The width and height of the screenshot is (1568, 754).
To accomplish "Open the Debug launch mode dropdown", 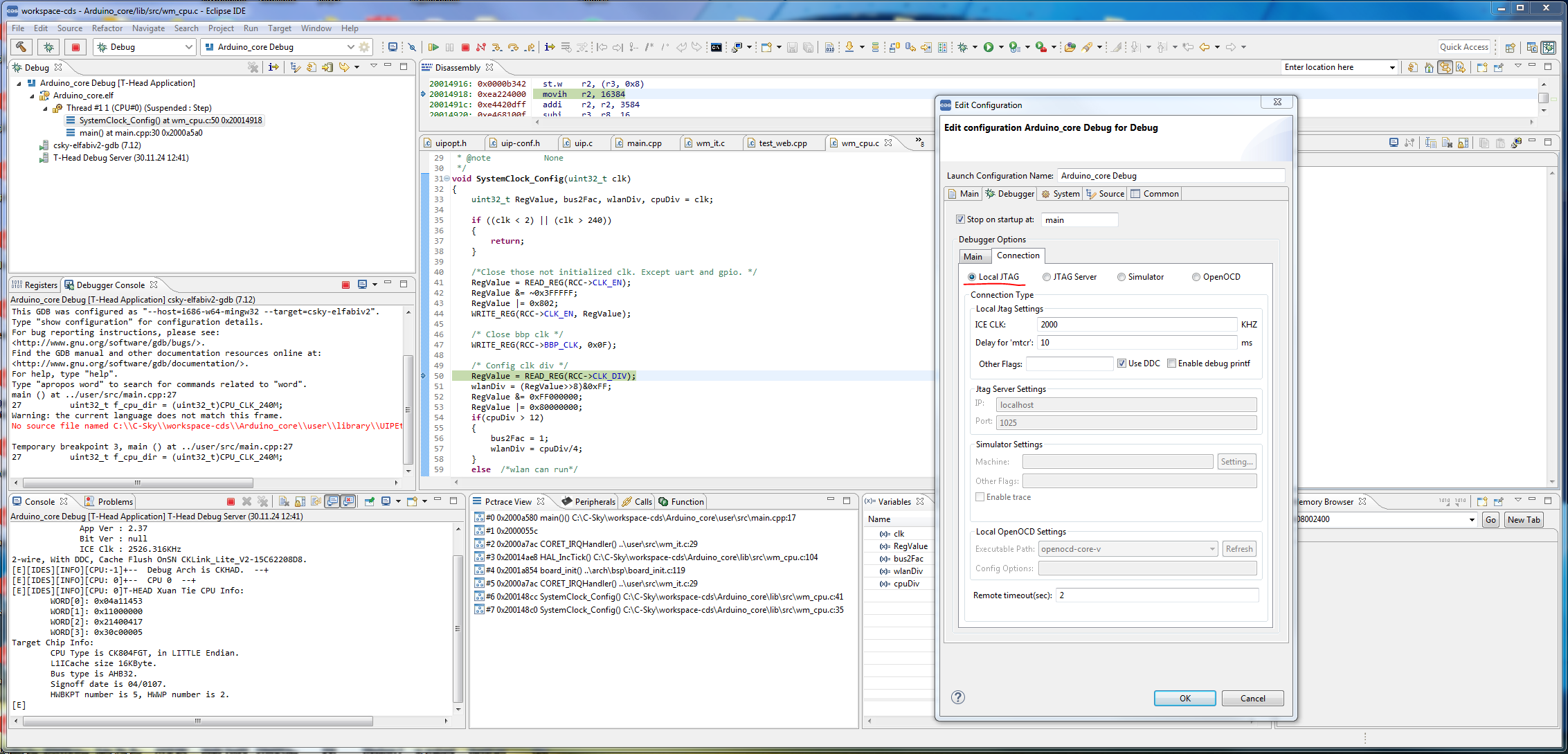I will (188, 47).
